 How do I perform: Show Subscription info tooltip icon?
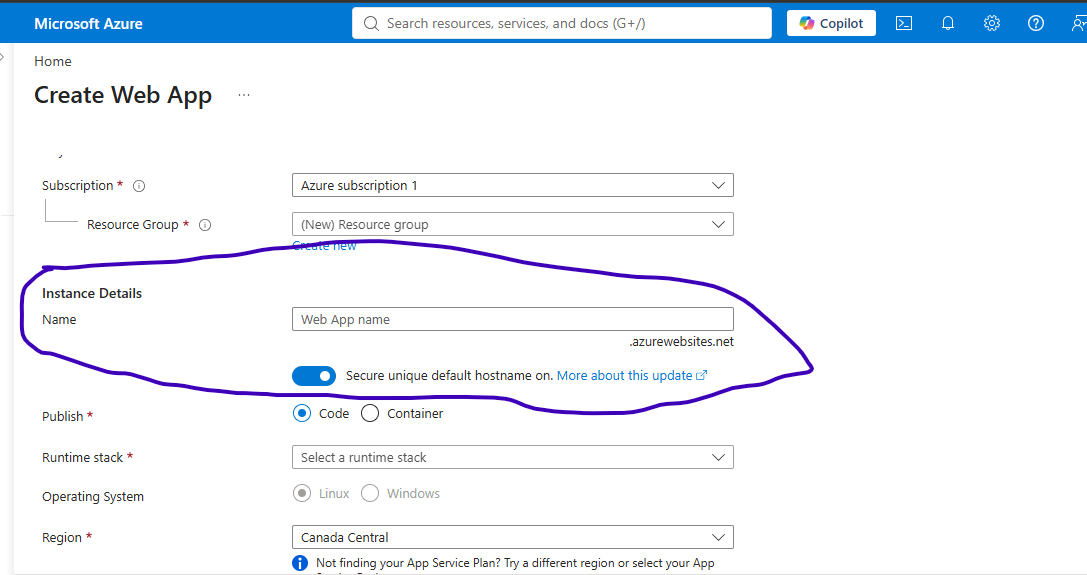139,186
